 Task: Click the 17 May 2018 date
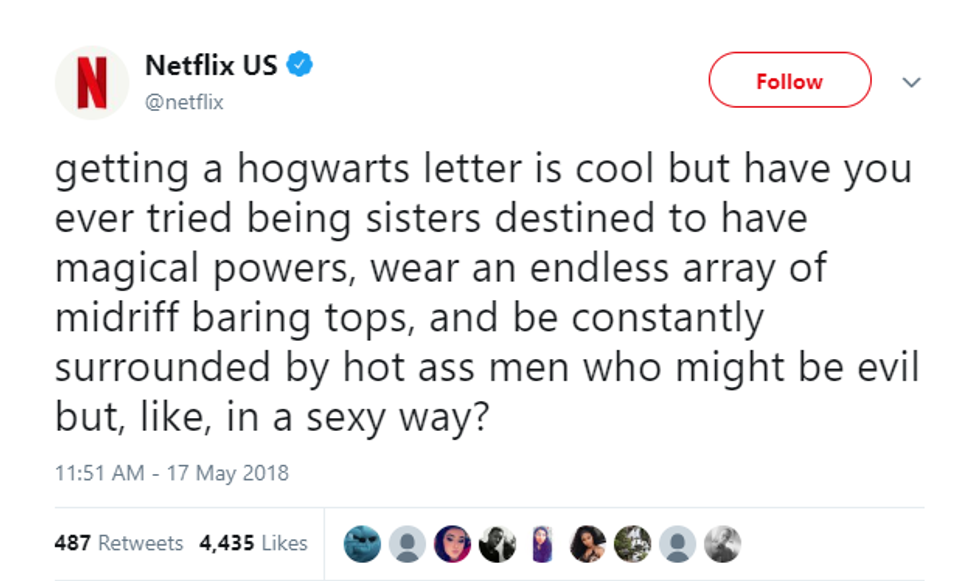229,473
